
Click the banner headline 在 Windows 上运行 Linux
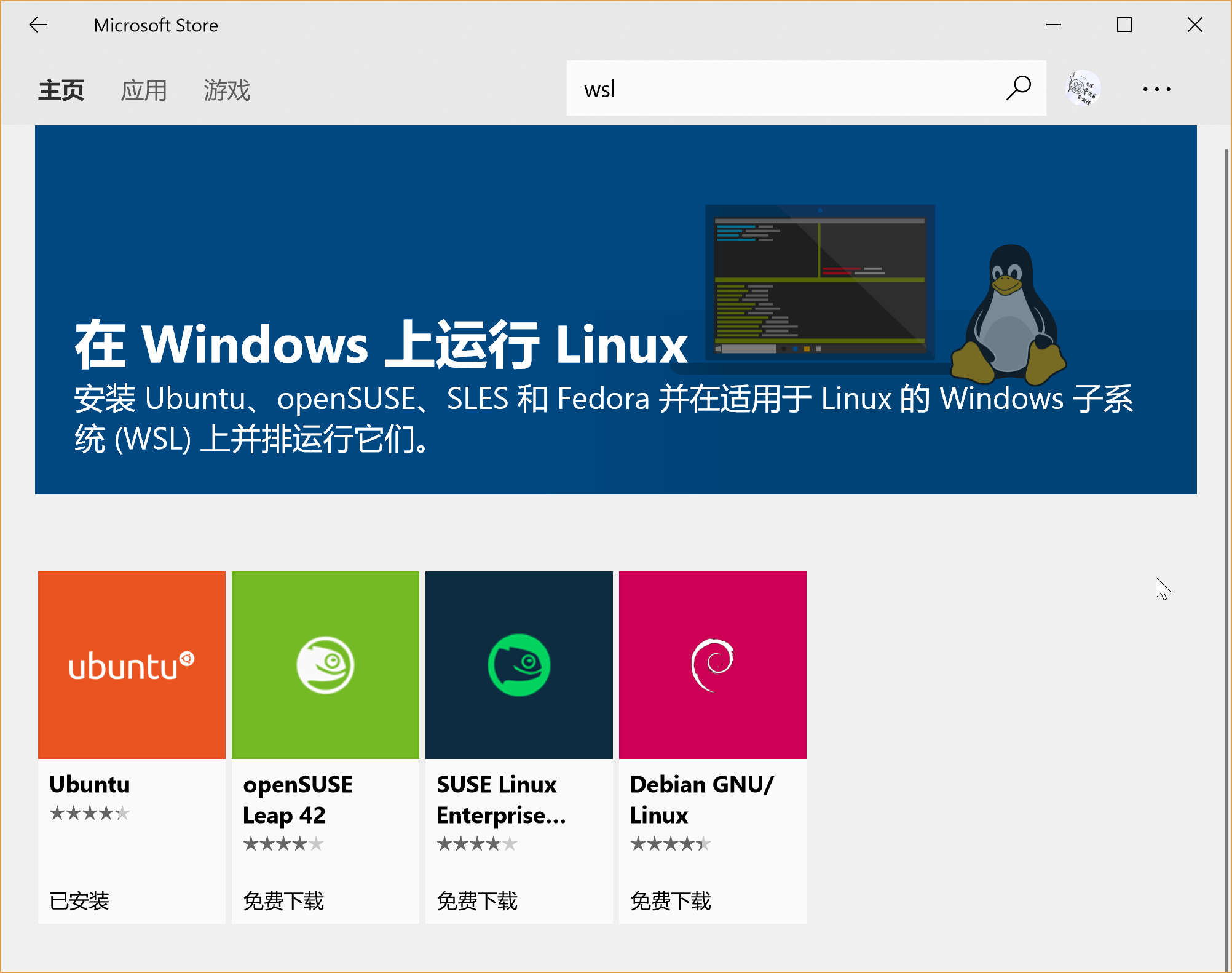(x=381, y=344)
